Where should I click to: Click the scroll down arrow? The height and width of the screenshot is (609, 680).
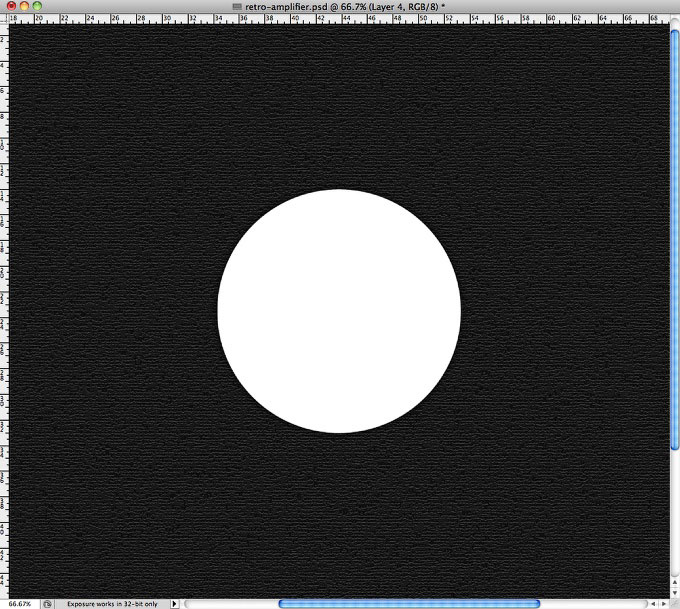point(675,592)
